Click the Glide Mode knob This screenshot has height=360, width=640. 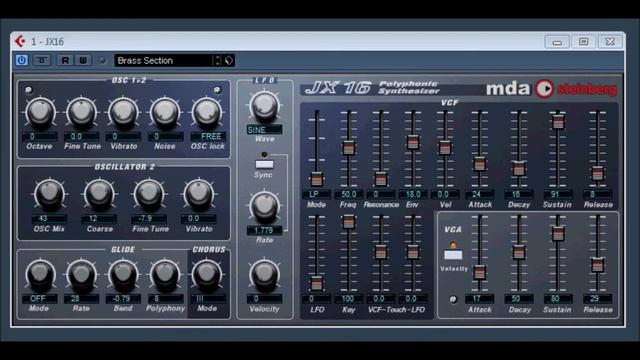pos(40,275)
